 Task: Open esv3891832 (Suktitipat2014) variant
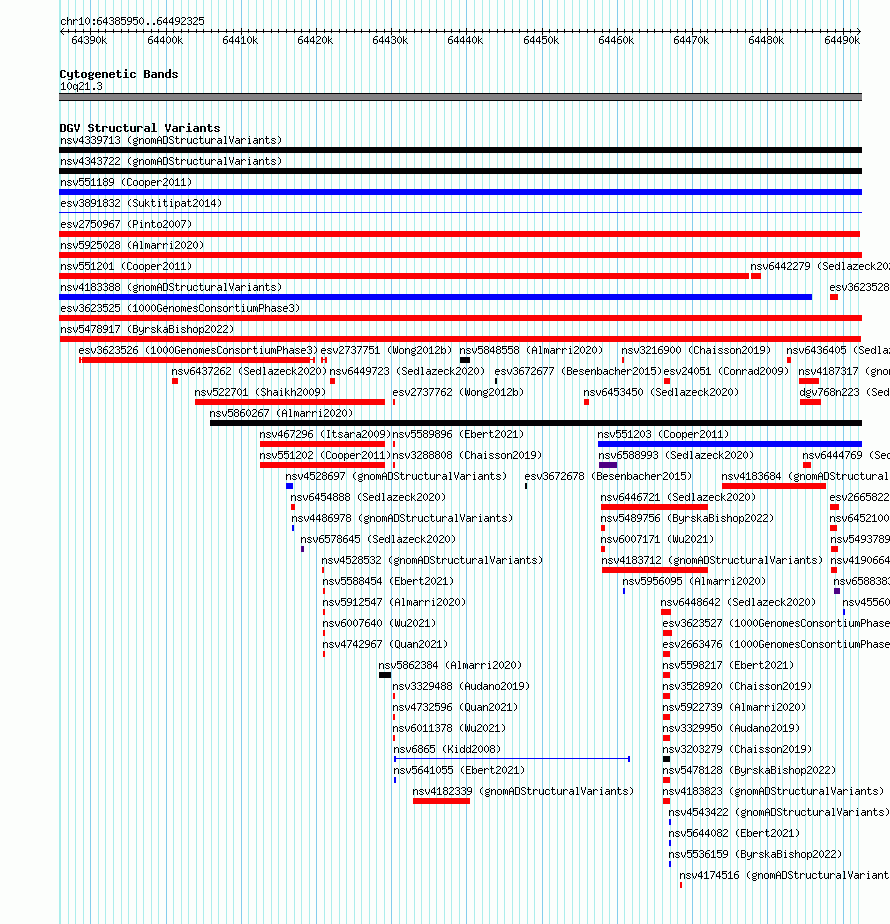141,203
